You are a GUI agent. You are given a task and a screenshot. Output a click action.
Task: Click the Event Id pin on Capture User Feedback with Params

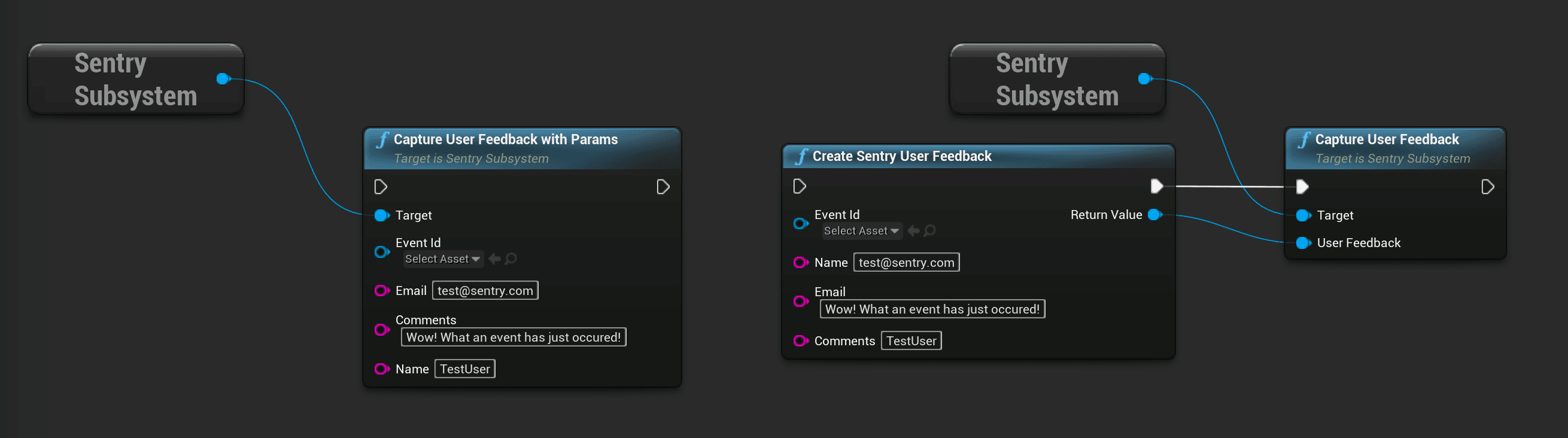coord(382,251)
